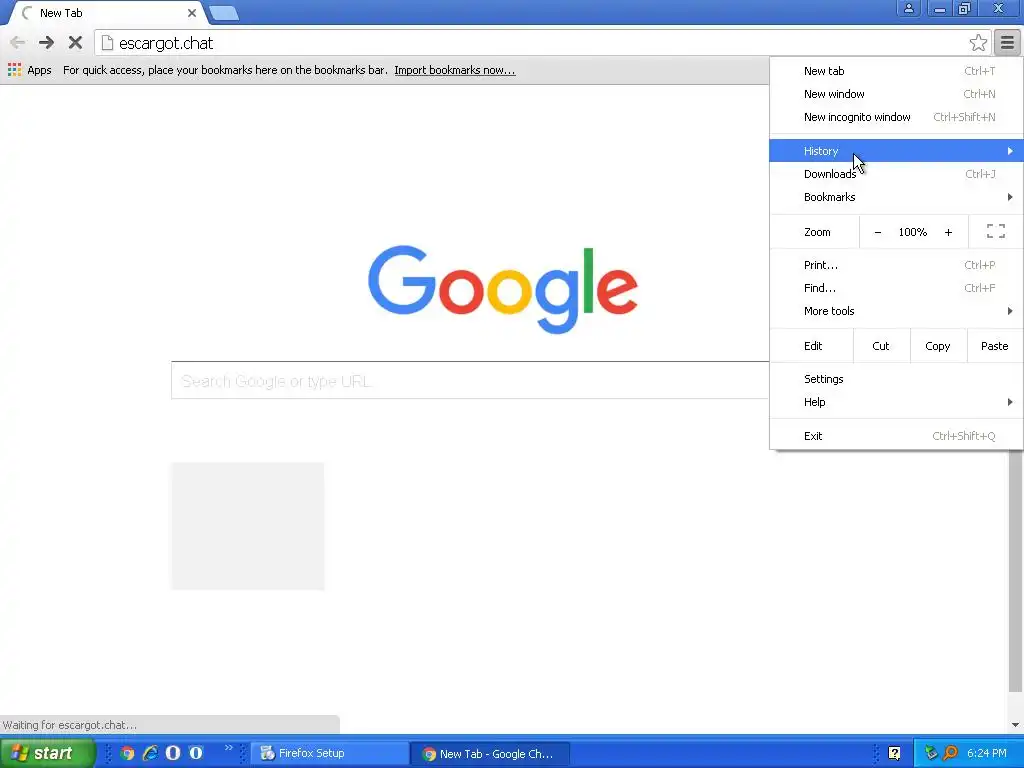Launch the first Opera quick launch icon
Screen dimensions: 1024x768
coord(173,753)
